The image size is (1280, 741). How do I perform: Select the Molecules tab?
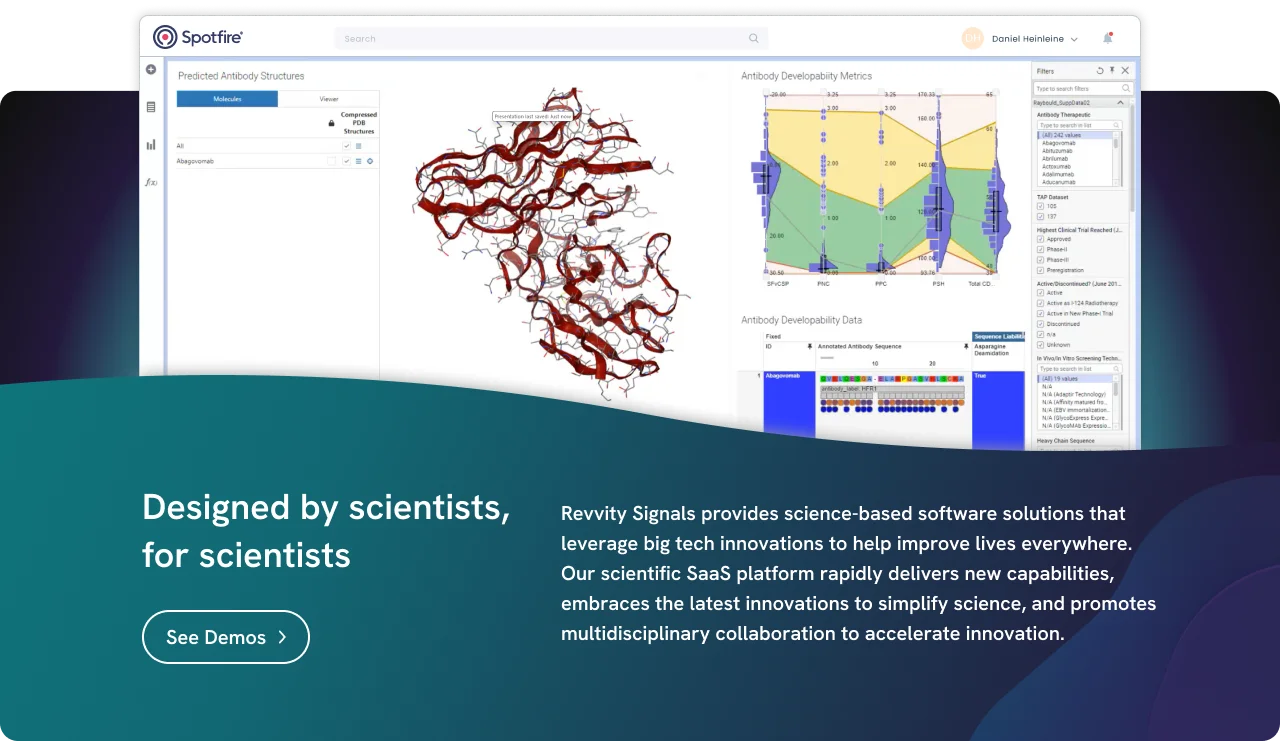pos(227,99)
